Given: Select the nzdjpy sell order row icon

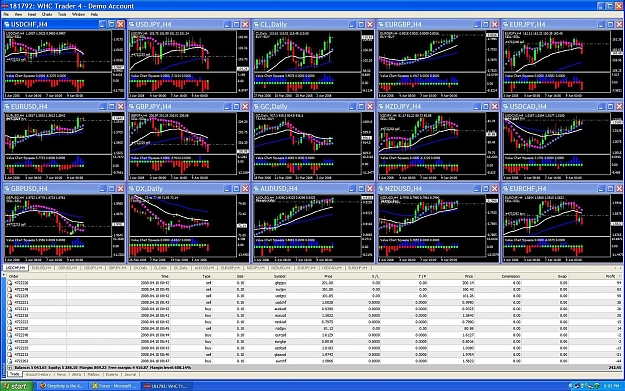Looking at the screenshot, I should pyautogui.click(x=10, y=328).
